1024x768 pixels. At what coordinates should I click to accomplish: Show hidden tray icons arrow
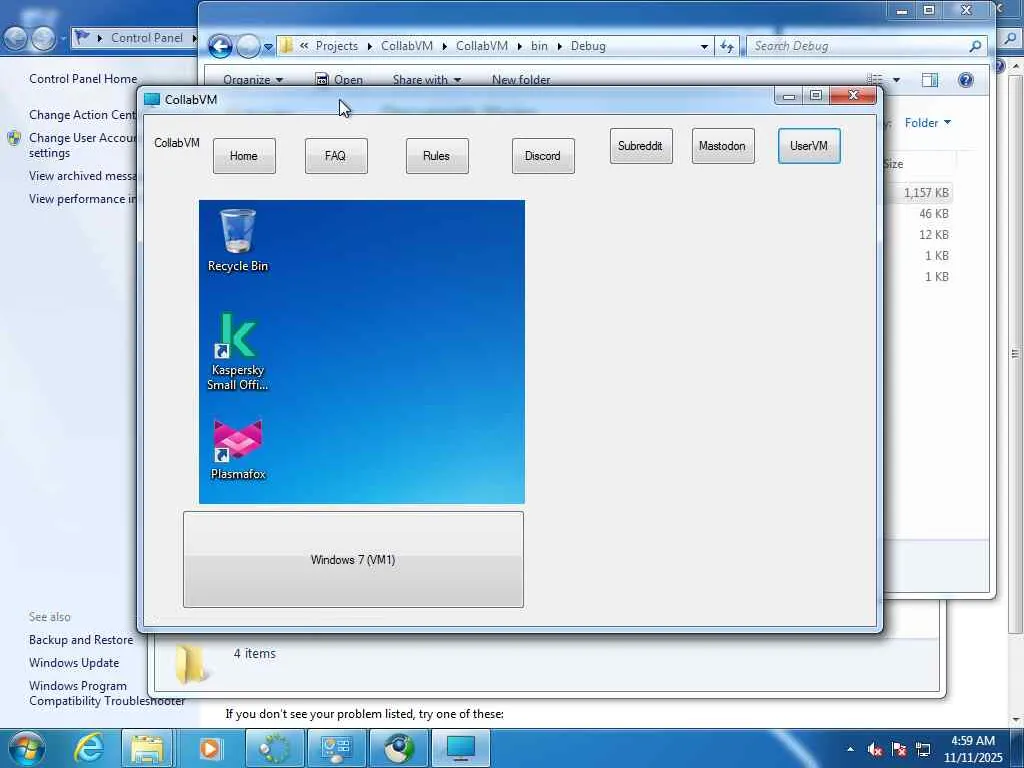(850, 749)
